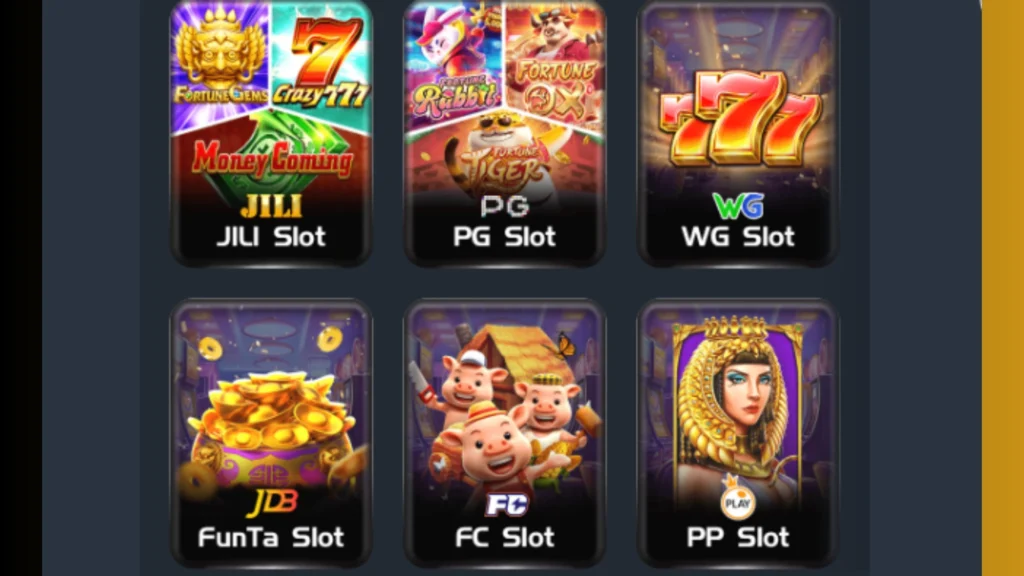Click the big red 777 symbol
1024x576 pixels.
pyautogui.click(x=739, y=116)
